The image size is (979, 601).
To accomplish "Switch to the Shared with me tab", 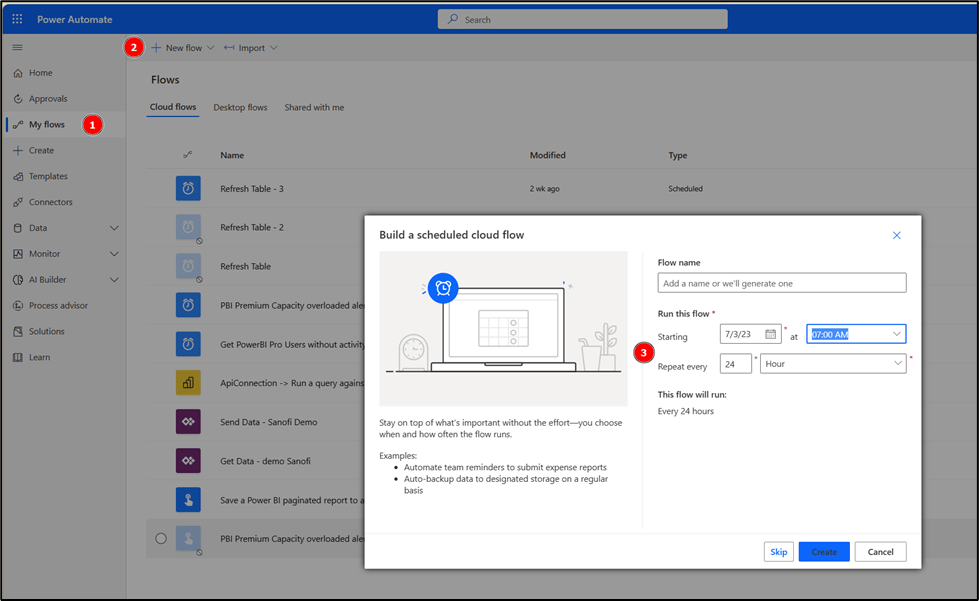I will (314, 107).
